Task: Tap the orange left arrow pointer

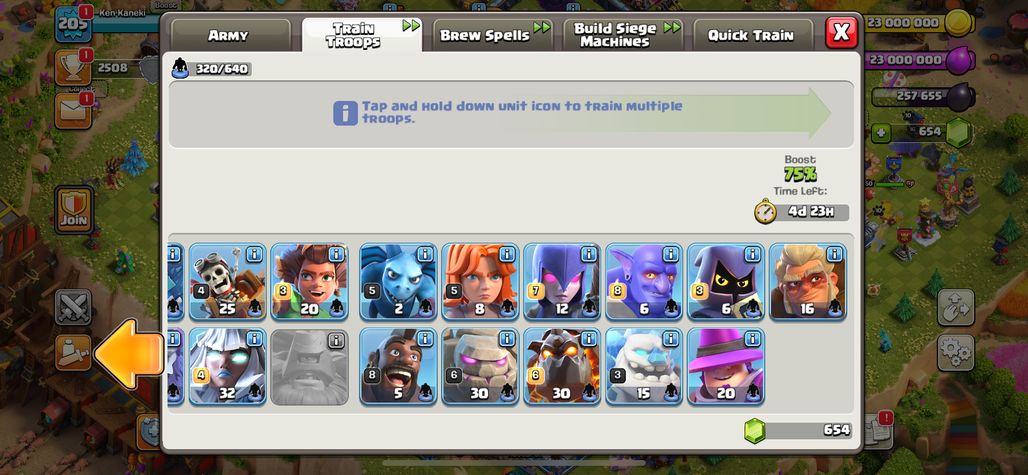Action: tap(129, 354)
